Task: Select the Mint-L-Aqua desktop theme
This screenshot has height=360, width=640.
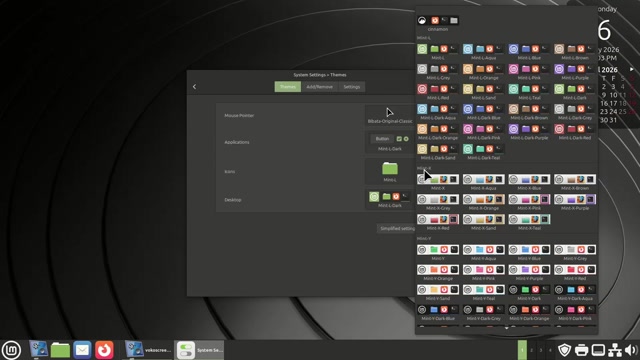Action: (x=484, y=52)
